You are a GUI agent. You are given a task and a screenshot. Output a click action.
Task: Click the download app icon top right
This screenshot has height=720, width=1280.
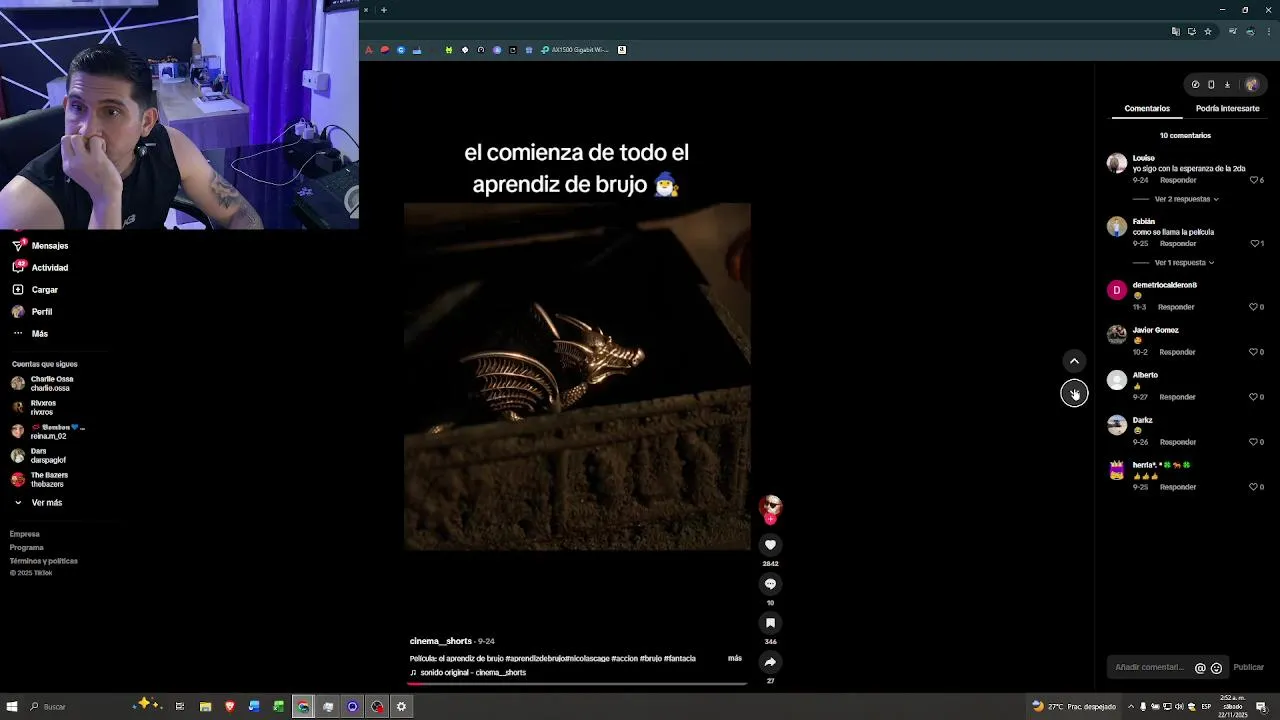pos(1227,85)
